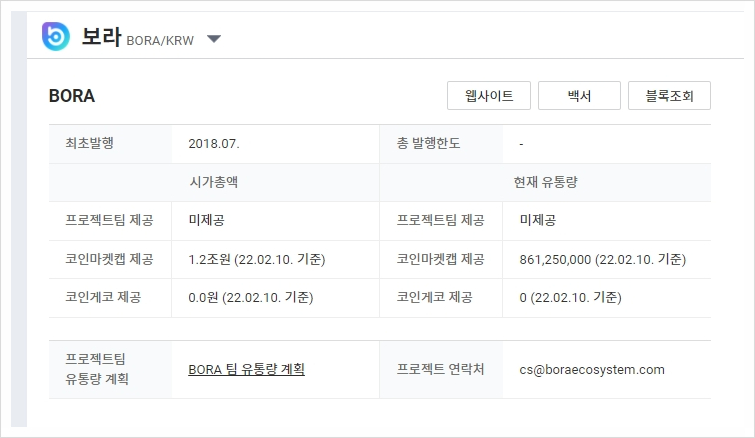The width and height of the screenshot is (755, 438).
Task: Open the BORA 팀 유통량 계획 link
Action: 247,370
